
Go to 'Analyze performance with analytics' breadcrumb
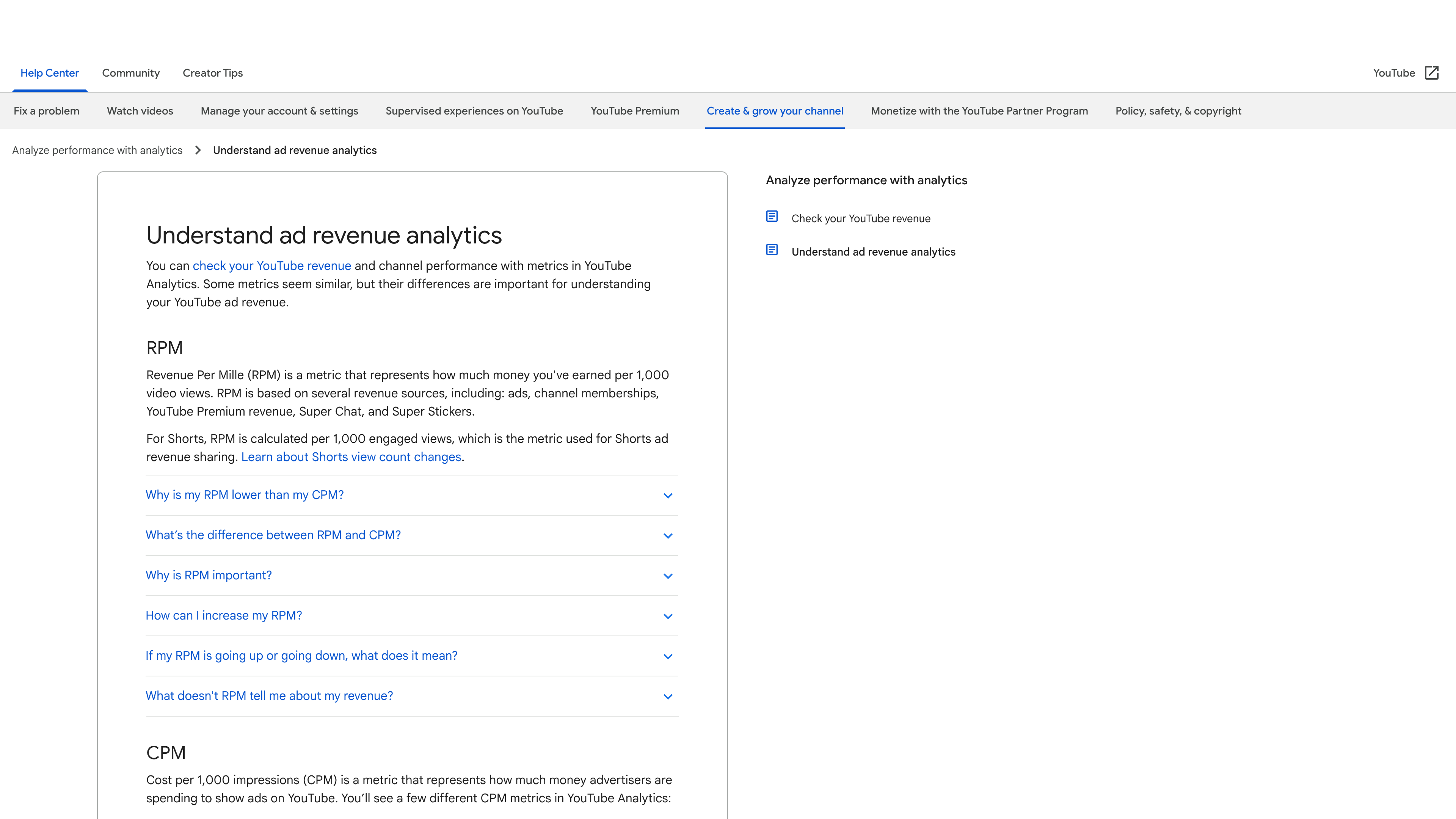coord(97,151)
